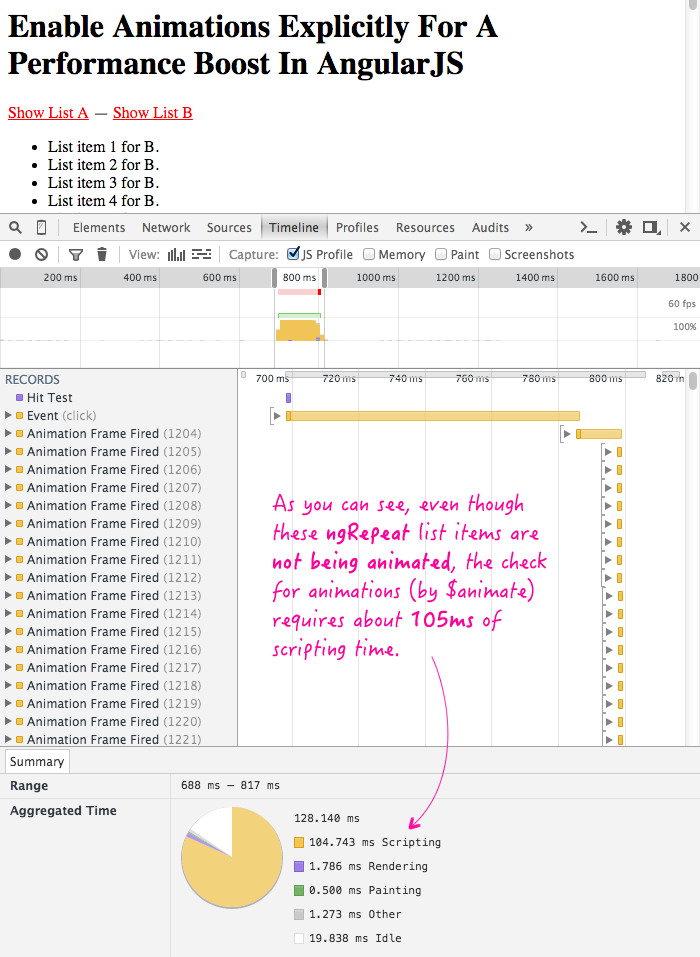Image resolution: width=700 pixels, height=957 pixels.
Task: Click the frame 1204 yellow timeline bar
Action: [599, 434]
